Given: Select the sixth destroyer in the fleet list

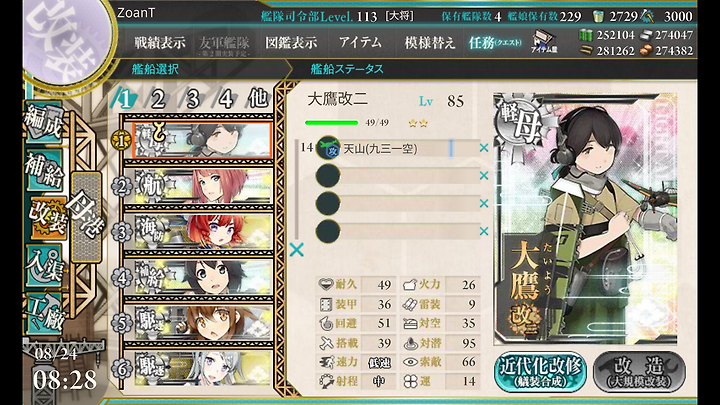Looking at the screenshot, I should click(202, 368).
